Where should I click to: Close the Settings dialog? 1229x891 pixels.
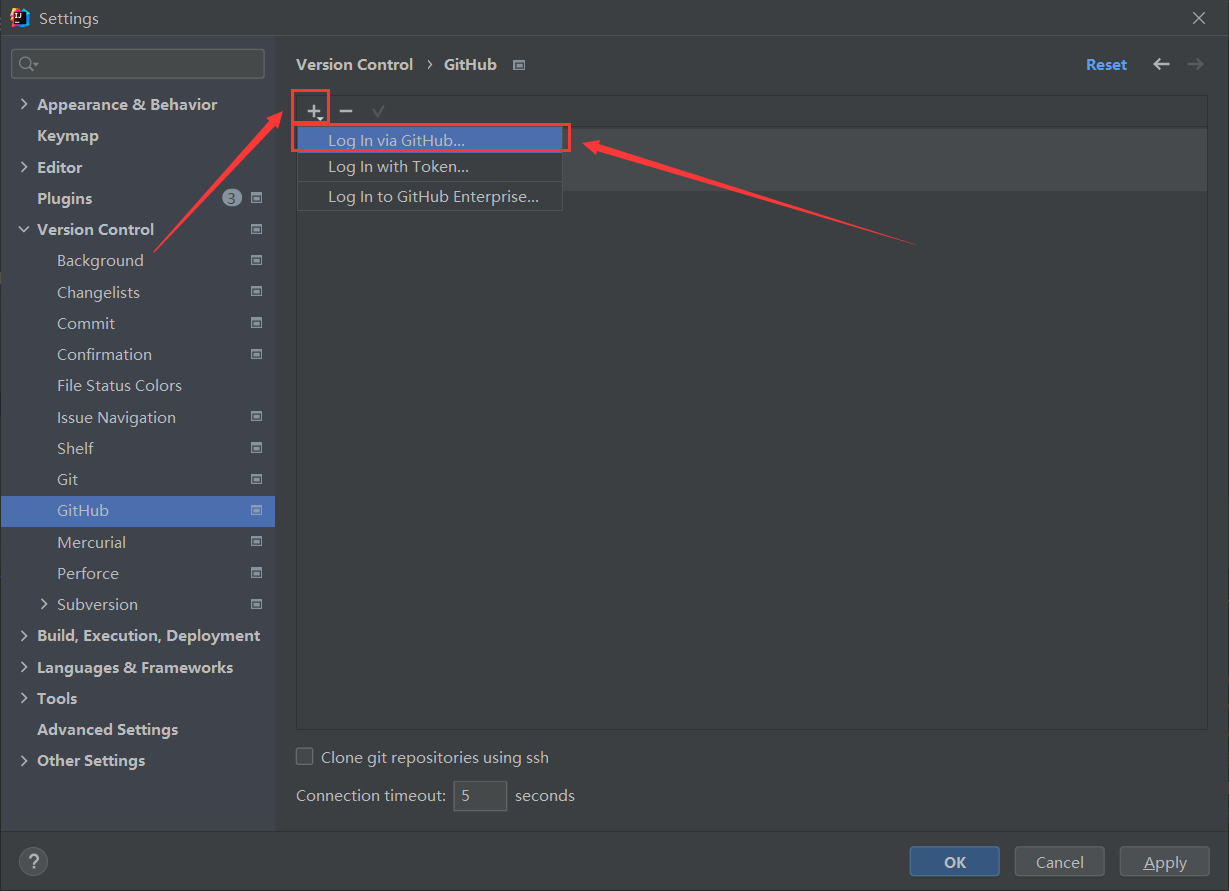[x=1199, y=18]
